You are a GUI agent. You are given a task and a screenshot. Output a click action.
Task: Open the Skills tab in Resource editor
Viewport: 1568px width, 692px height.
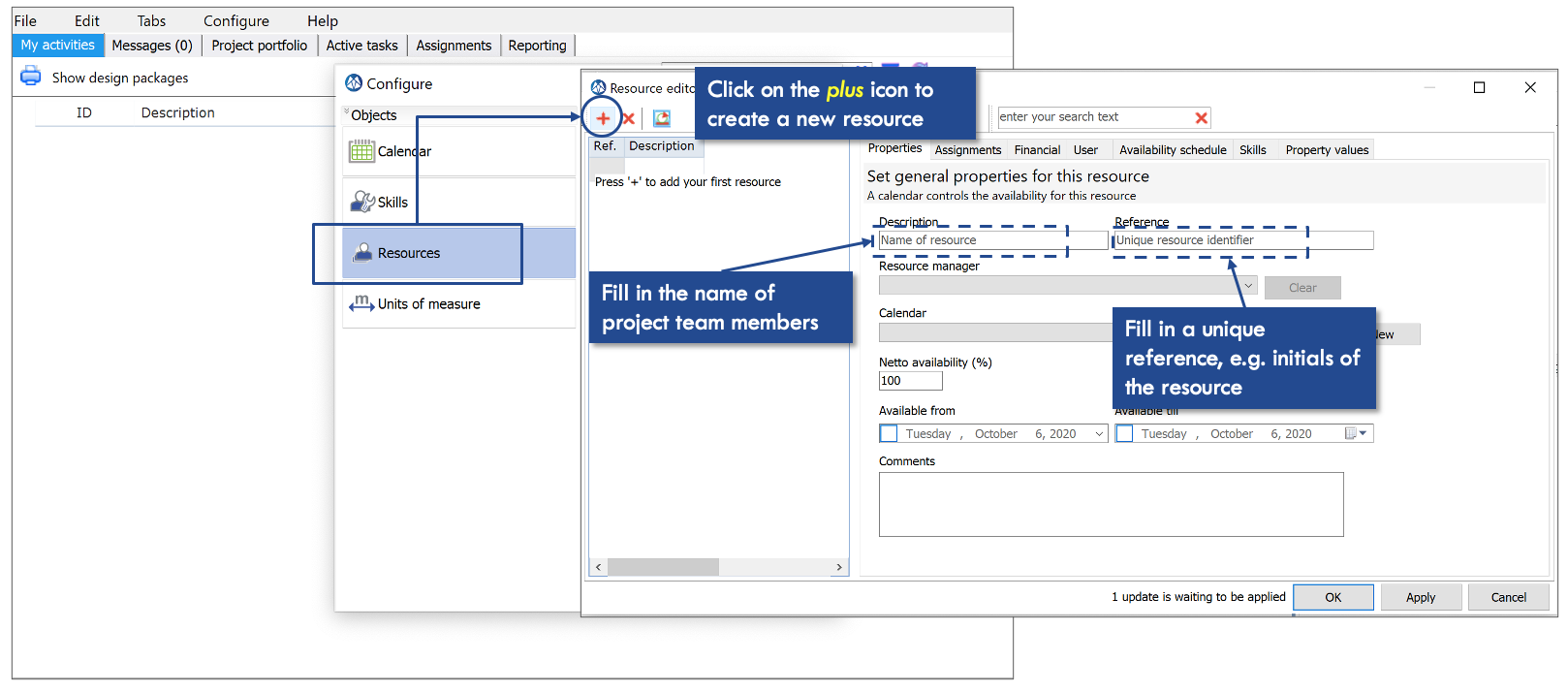pos(1253,150)
